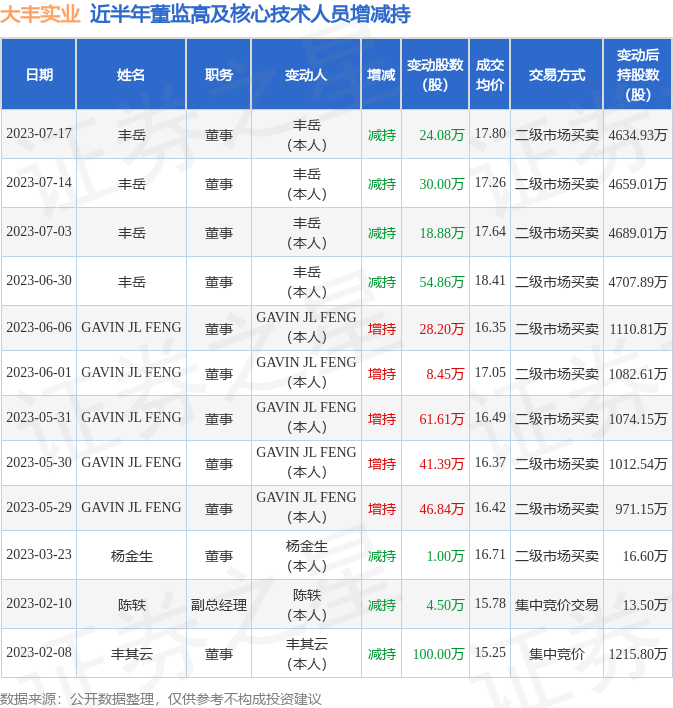
Task: Click the 61.61万 share change value
Action: coord(441,419)
